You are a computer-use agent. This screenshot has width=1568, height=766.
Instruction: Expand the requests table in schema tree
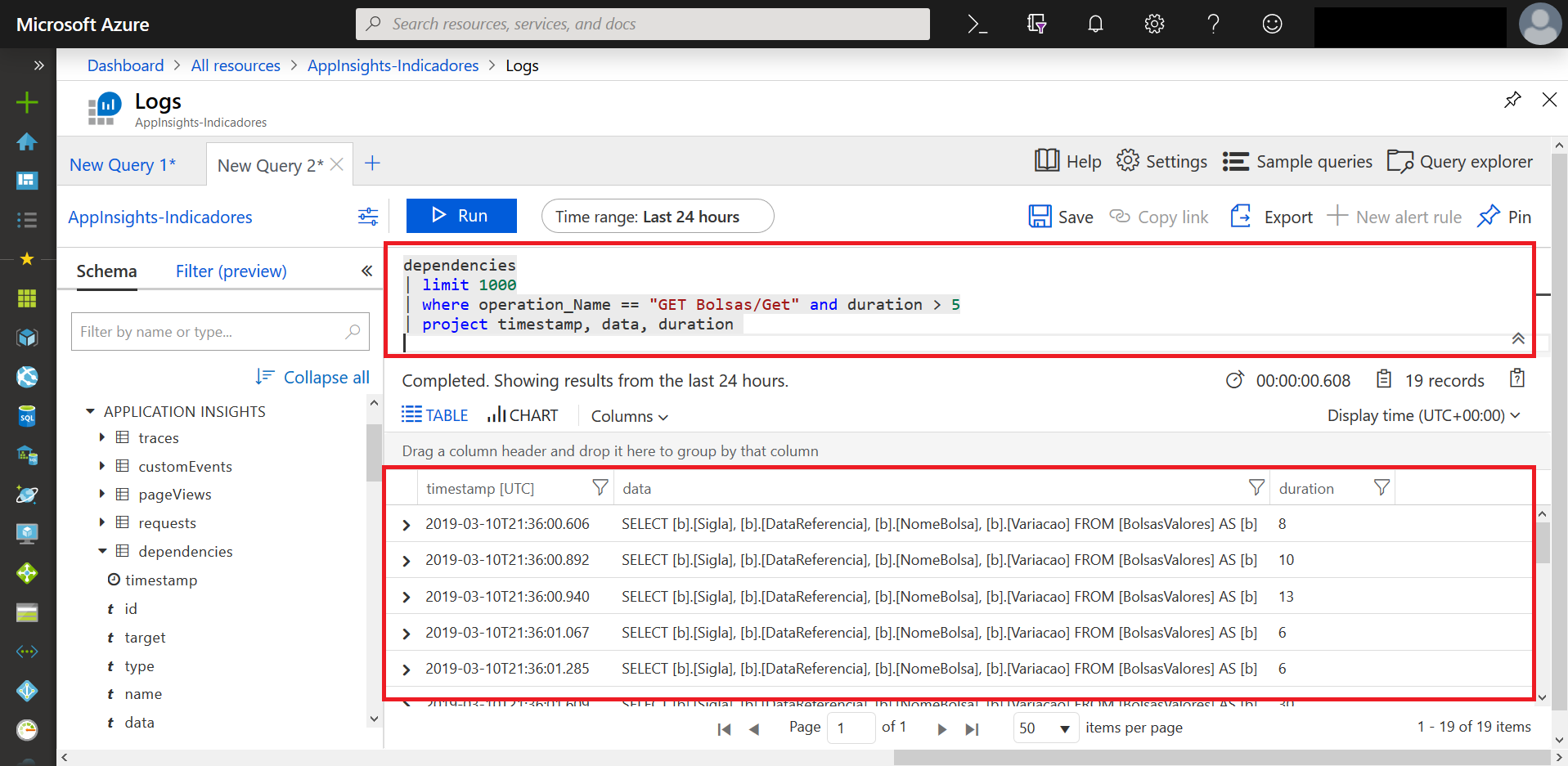tap(101, 522)
